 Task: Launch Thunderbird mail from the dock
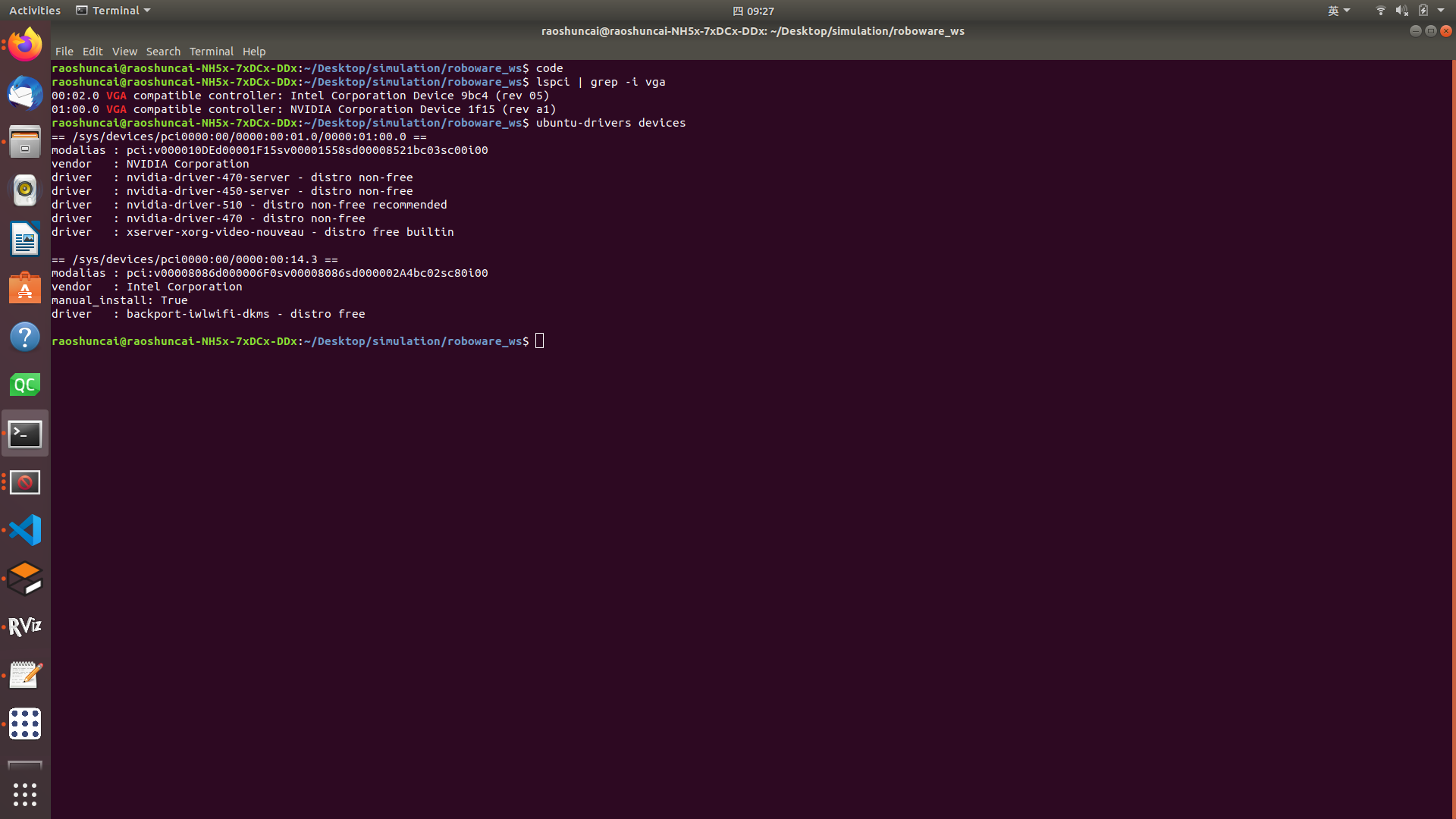[25, 94]
